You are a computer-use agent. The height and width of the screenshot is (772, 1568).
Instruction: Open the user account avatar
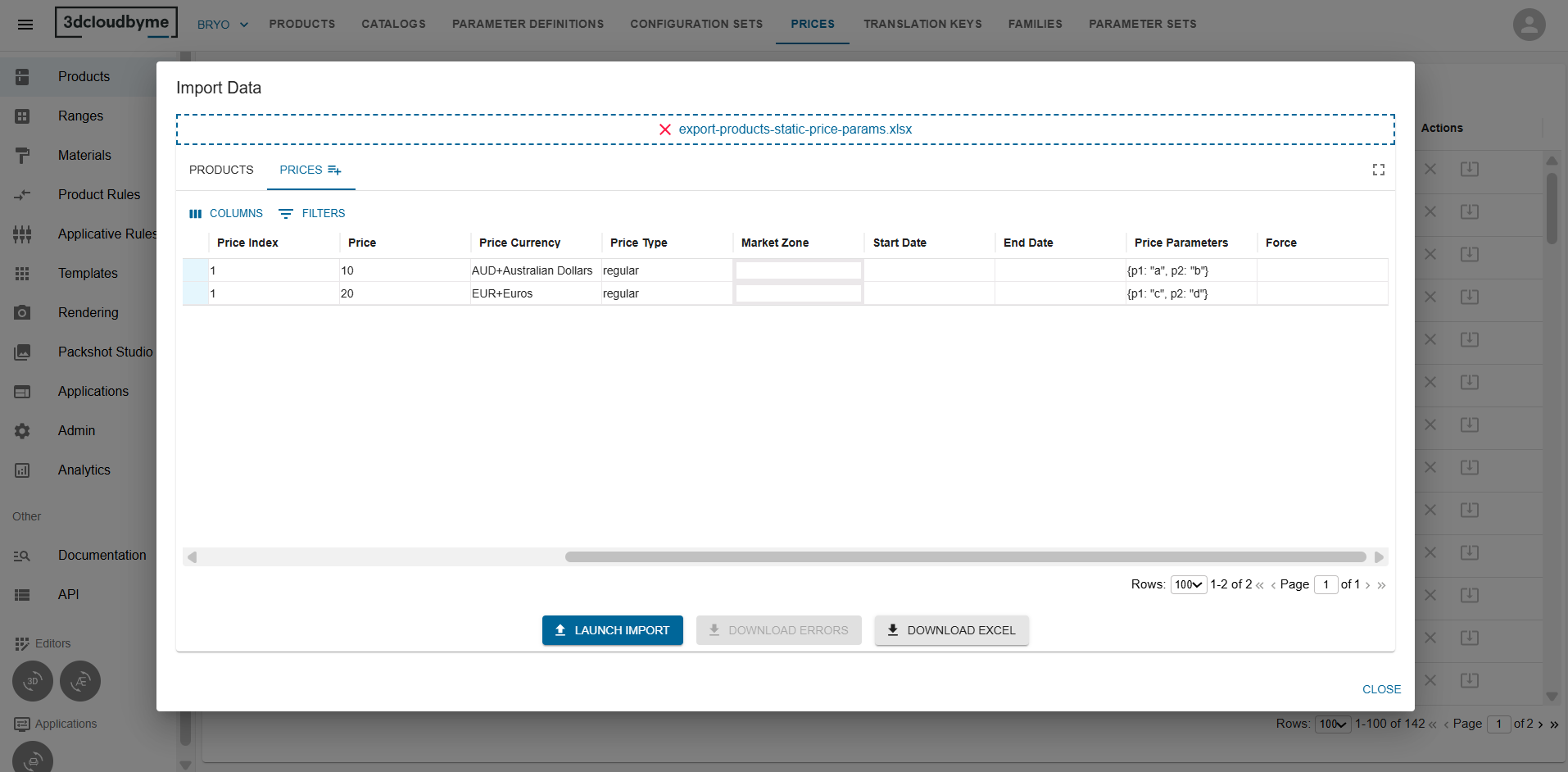pos(1529,24)
